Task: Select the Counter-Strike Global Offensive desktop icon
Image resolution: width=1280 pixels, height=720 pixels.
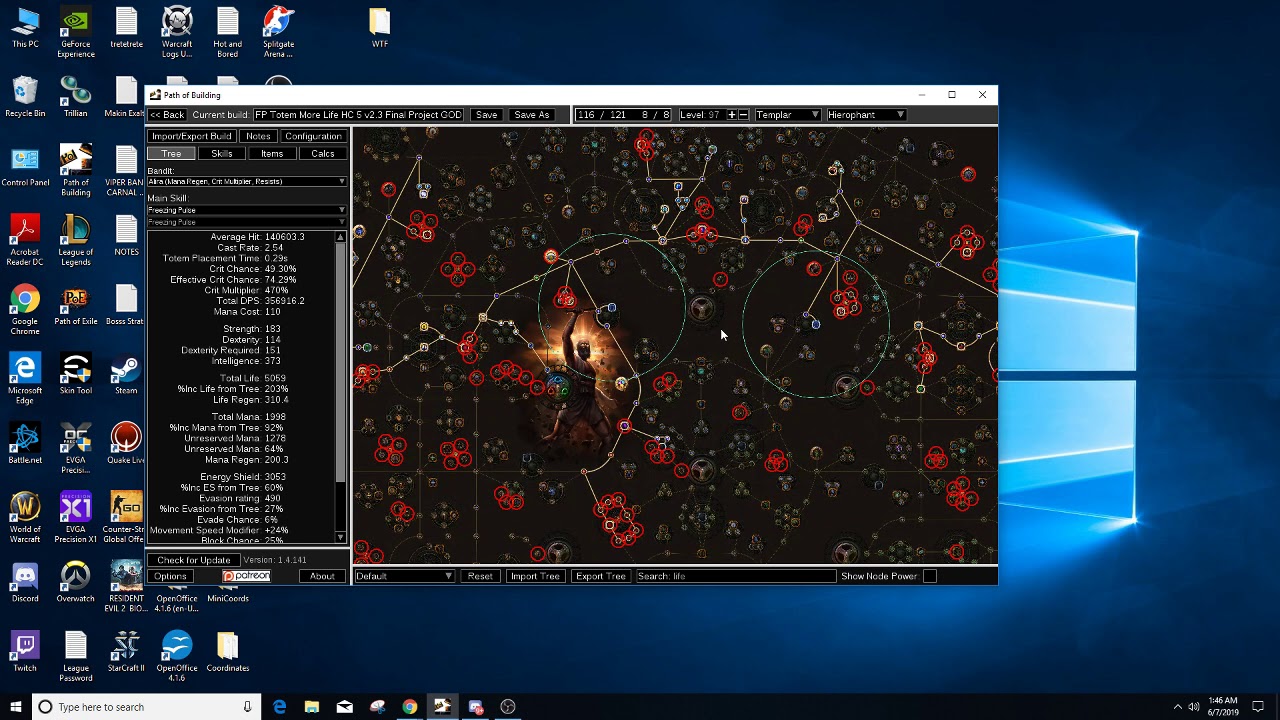Action: coord(126,517)
